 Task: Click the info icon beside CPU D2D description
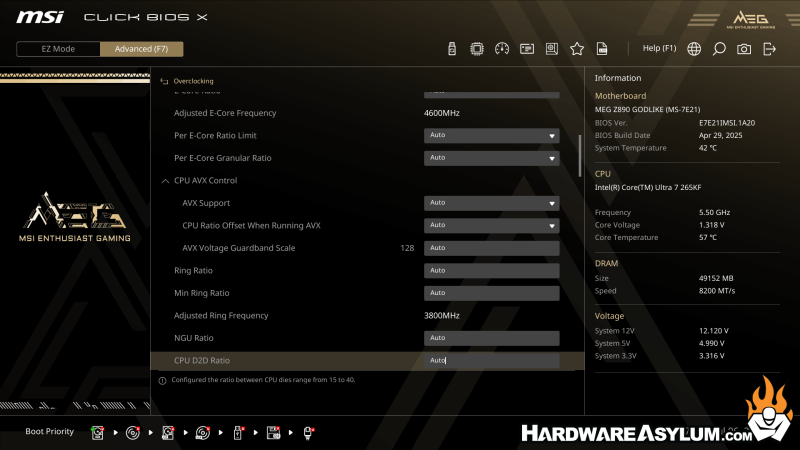coord(162,381)
